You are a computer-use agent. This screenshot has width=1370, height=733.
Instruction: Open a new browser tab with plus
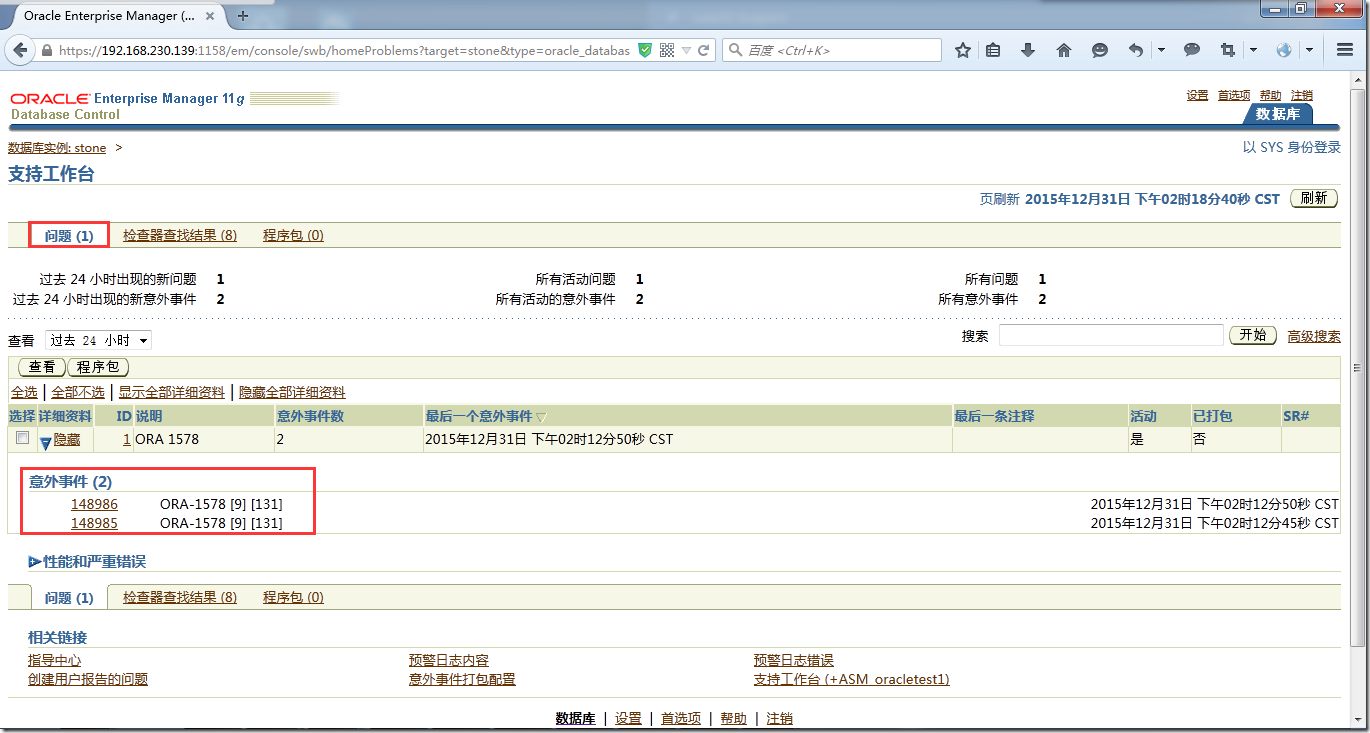point(243,16)
